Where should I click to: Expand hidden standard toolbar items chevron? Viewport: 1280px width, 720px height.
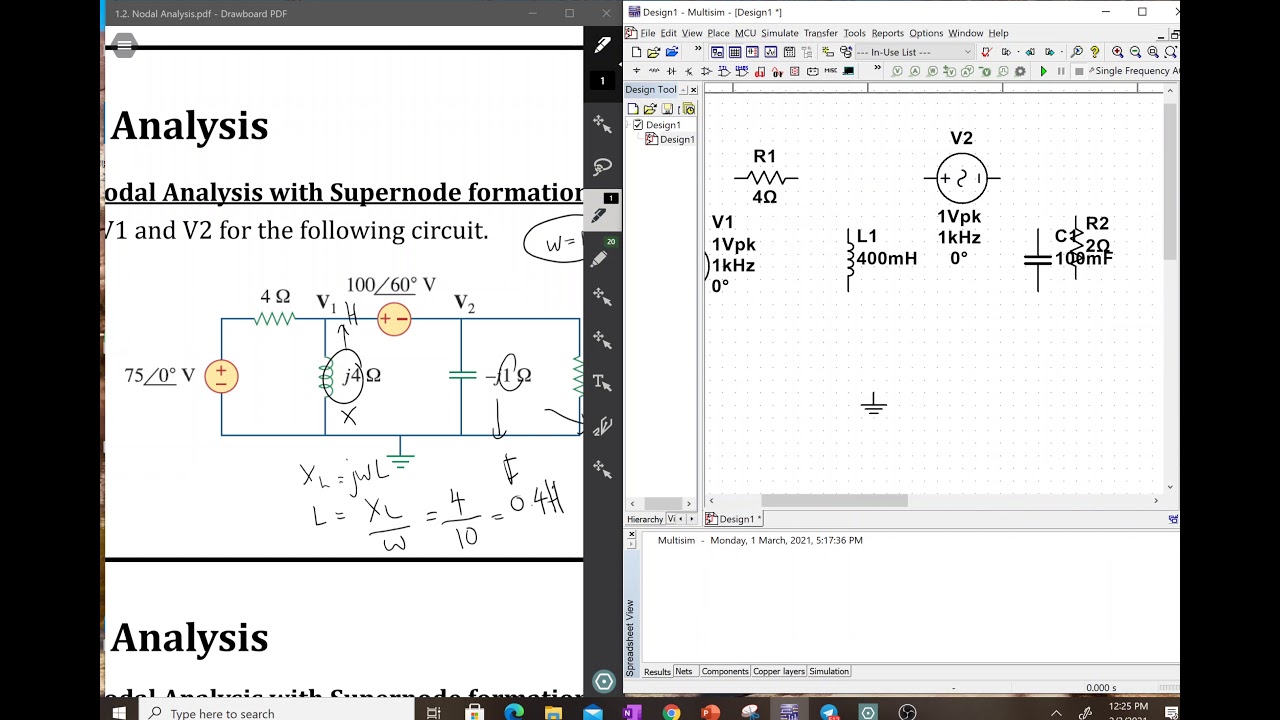[x=697, y=49]
